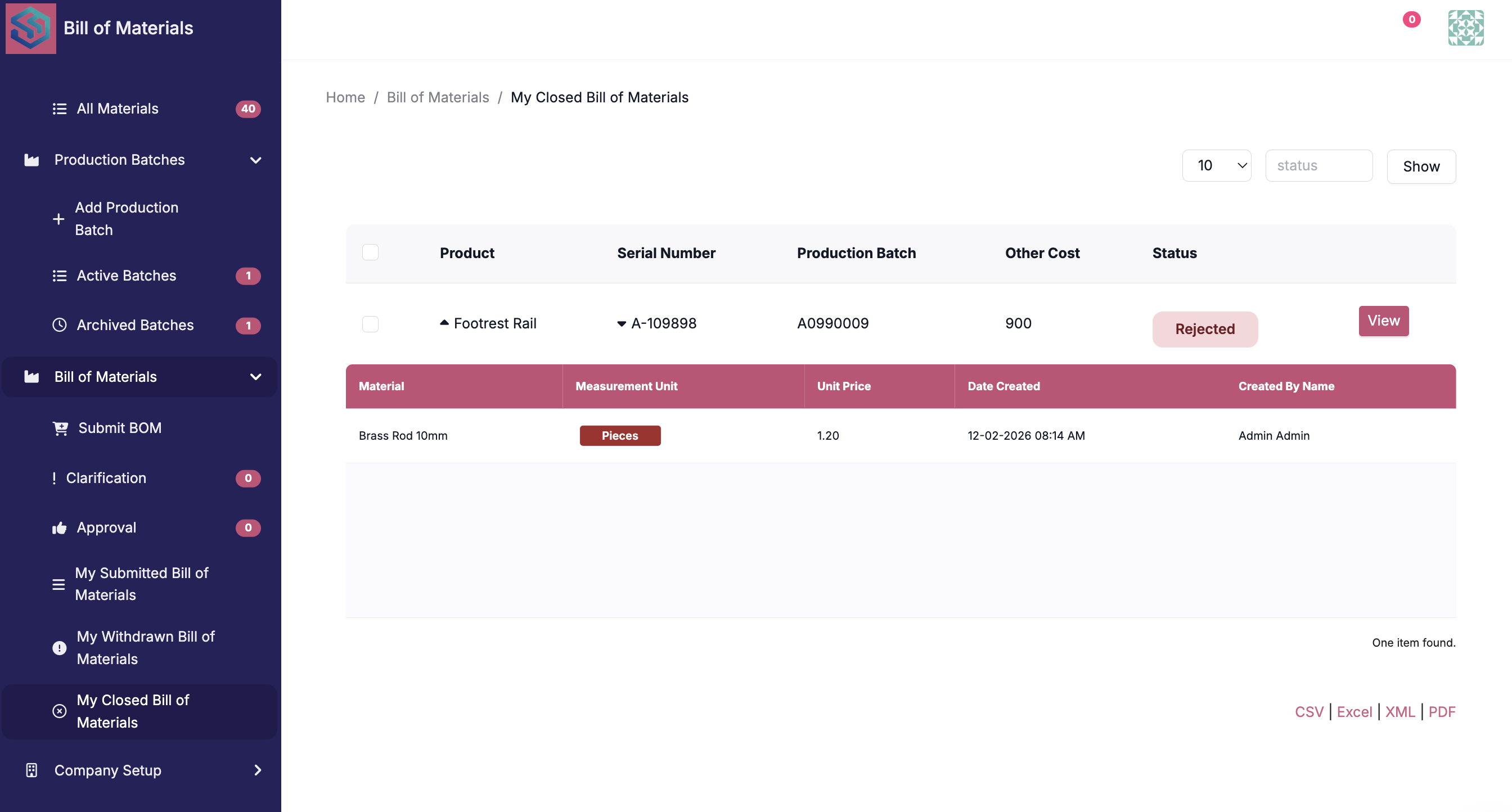Image resolution: width=1512 pixels, height=812 pixels.
Task: Collapse the Production Batches menu chevron
Action: [255, 160]
